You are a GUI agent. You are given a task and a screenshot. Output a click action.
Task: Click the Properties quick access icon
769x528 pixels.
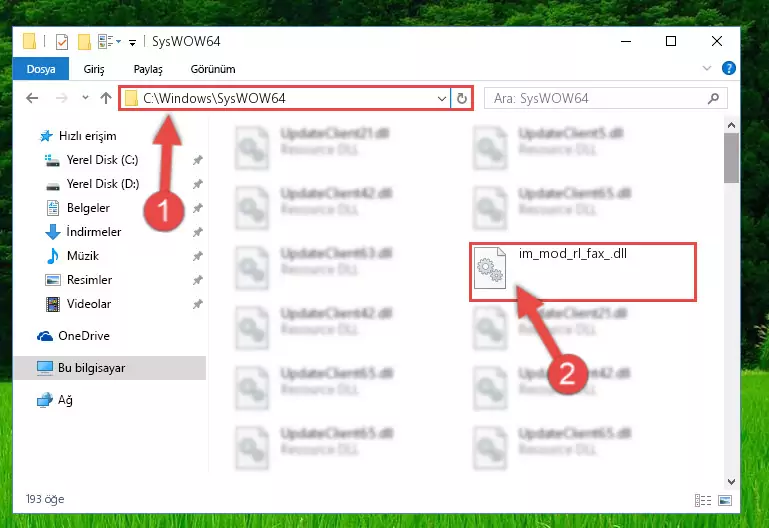62,42
